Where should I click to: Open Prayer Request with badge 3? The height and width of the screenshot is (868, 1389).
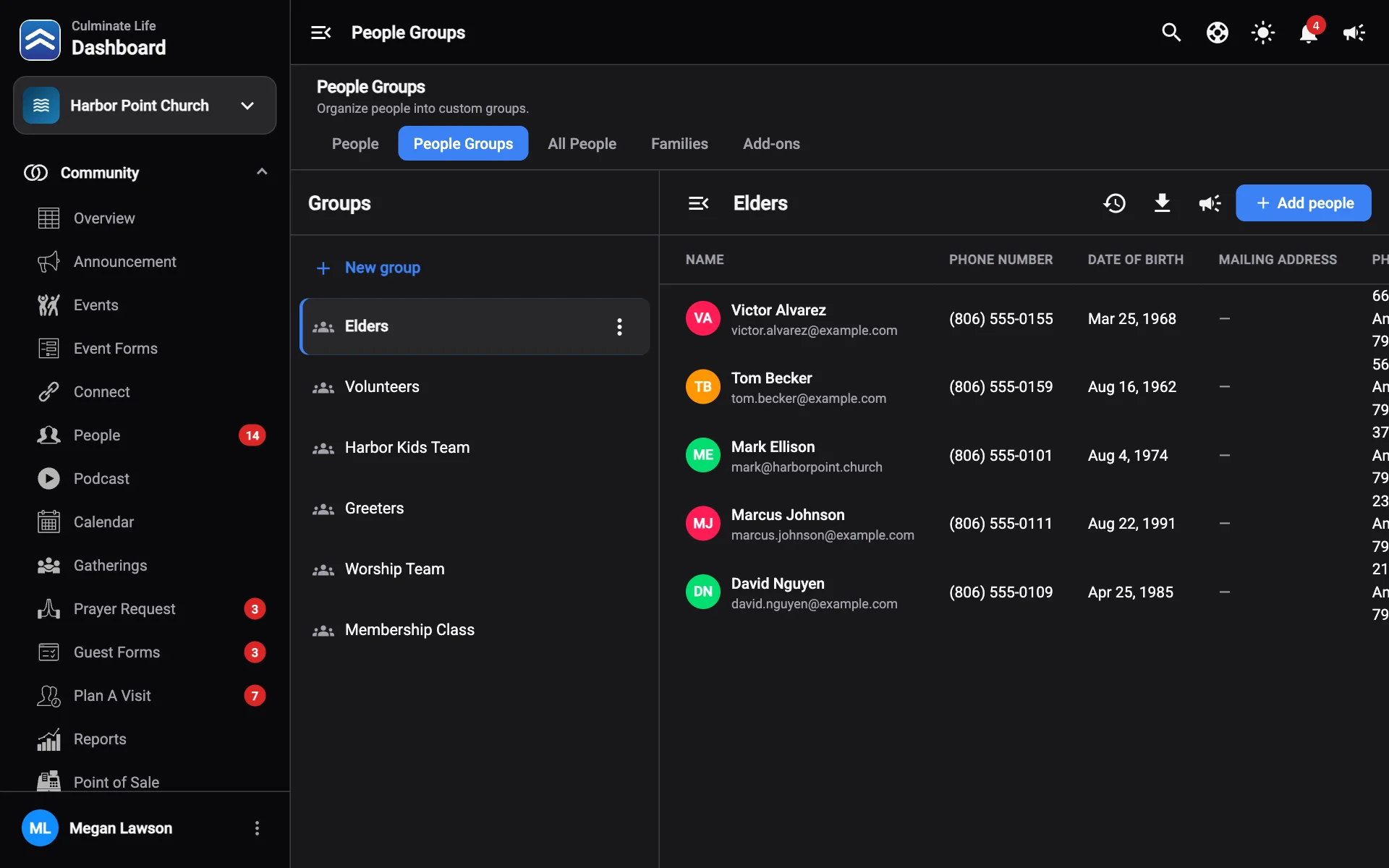(145, 609)
